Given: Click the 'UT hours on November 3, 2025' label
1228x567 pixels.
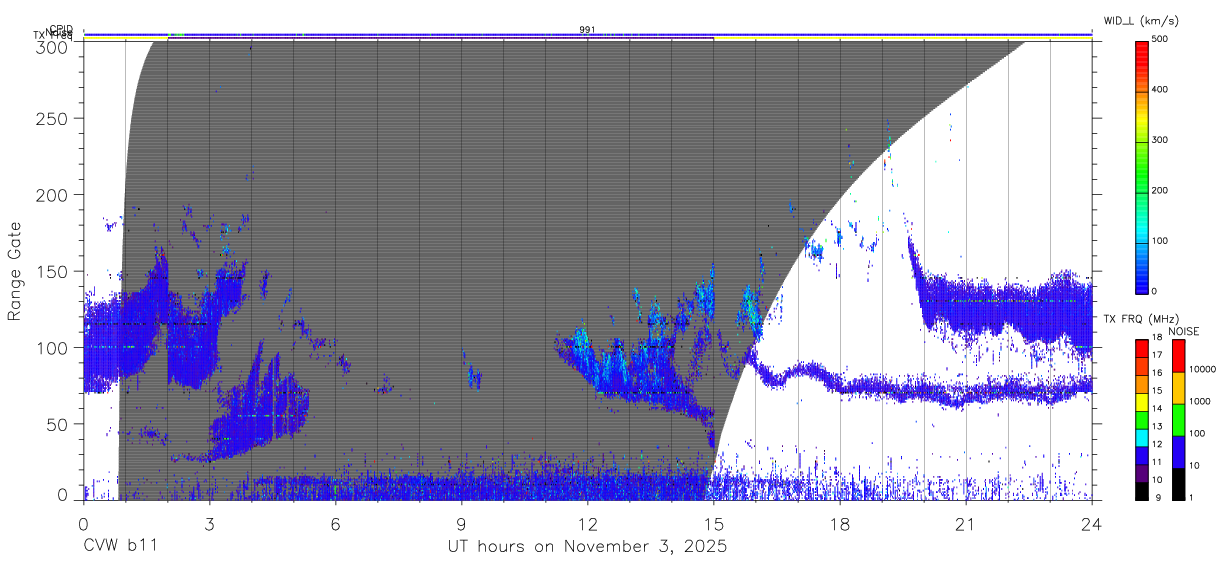Looking at the screenshot, I should pos(587,547).
